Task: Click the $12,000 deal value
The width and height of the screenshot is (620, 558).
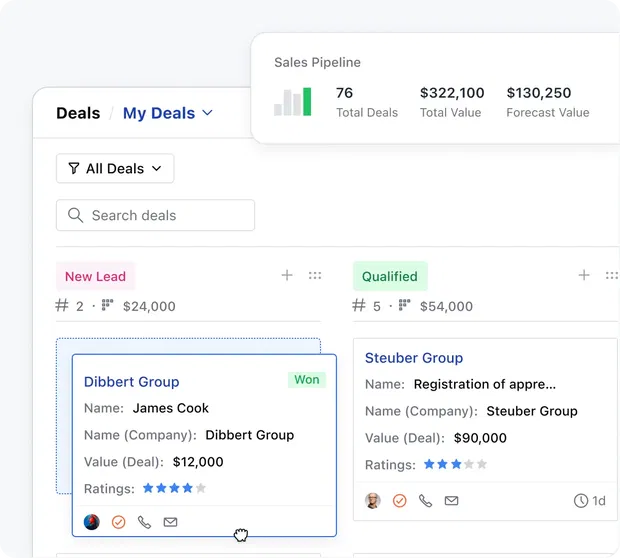Action: pos(198,462)
